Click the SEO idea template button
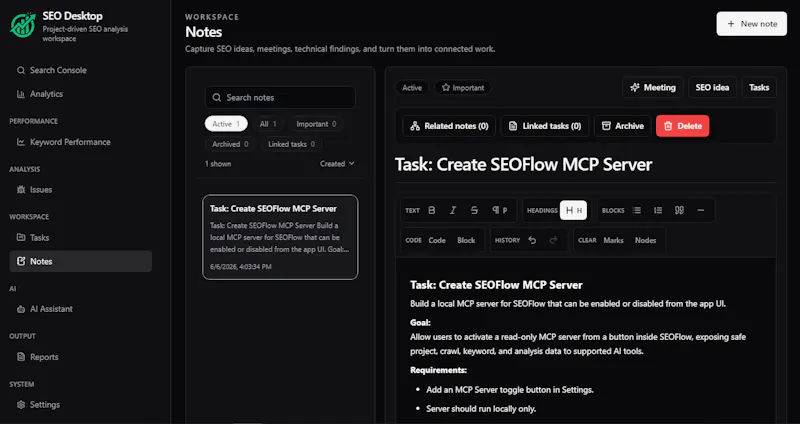This screenshot has height=424, width=800. point(712,87)
